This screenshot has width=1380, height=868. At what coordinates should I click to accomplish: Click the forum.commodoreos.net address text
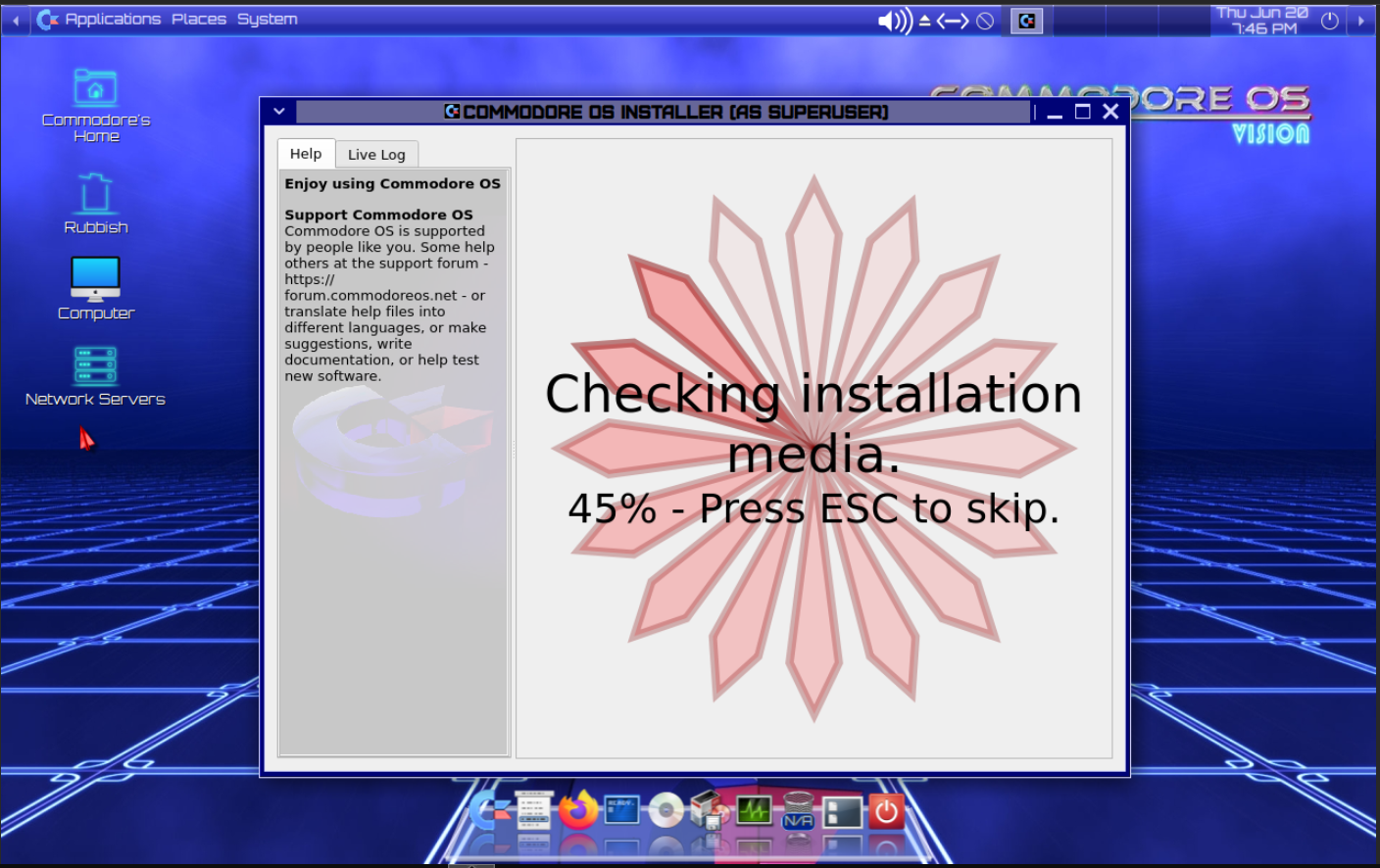(371, 295)
